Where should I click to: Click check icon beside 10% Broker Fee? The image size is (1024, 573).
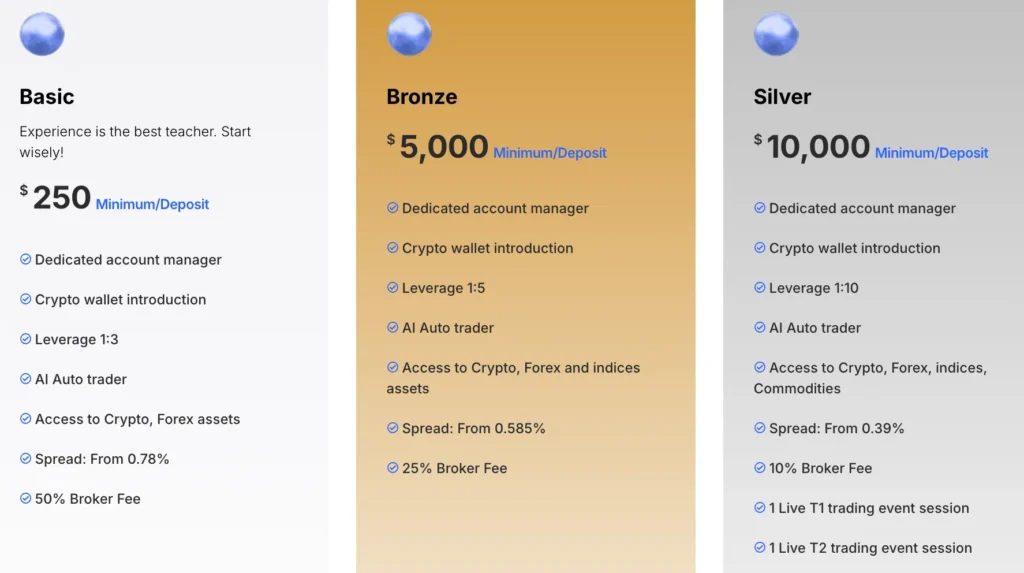pyautogui.click(x=760, y=468)
